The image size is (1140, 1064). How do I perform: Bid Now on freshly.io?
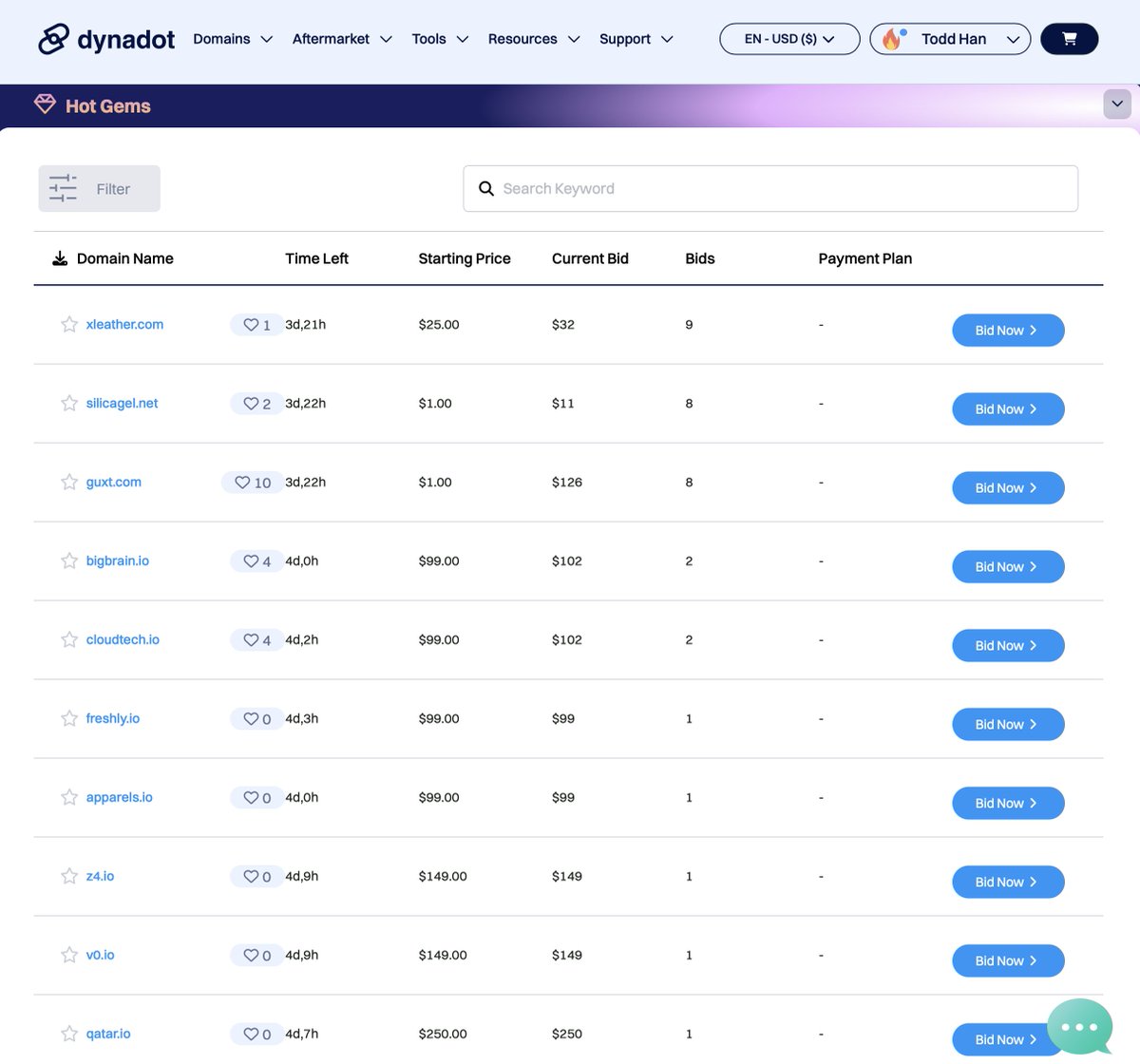click(x=1008, y=725)
